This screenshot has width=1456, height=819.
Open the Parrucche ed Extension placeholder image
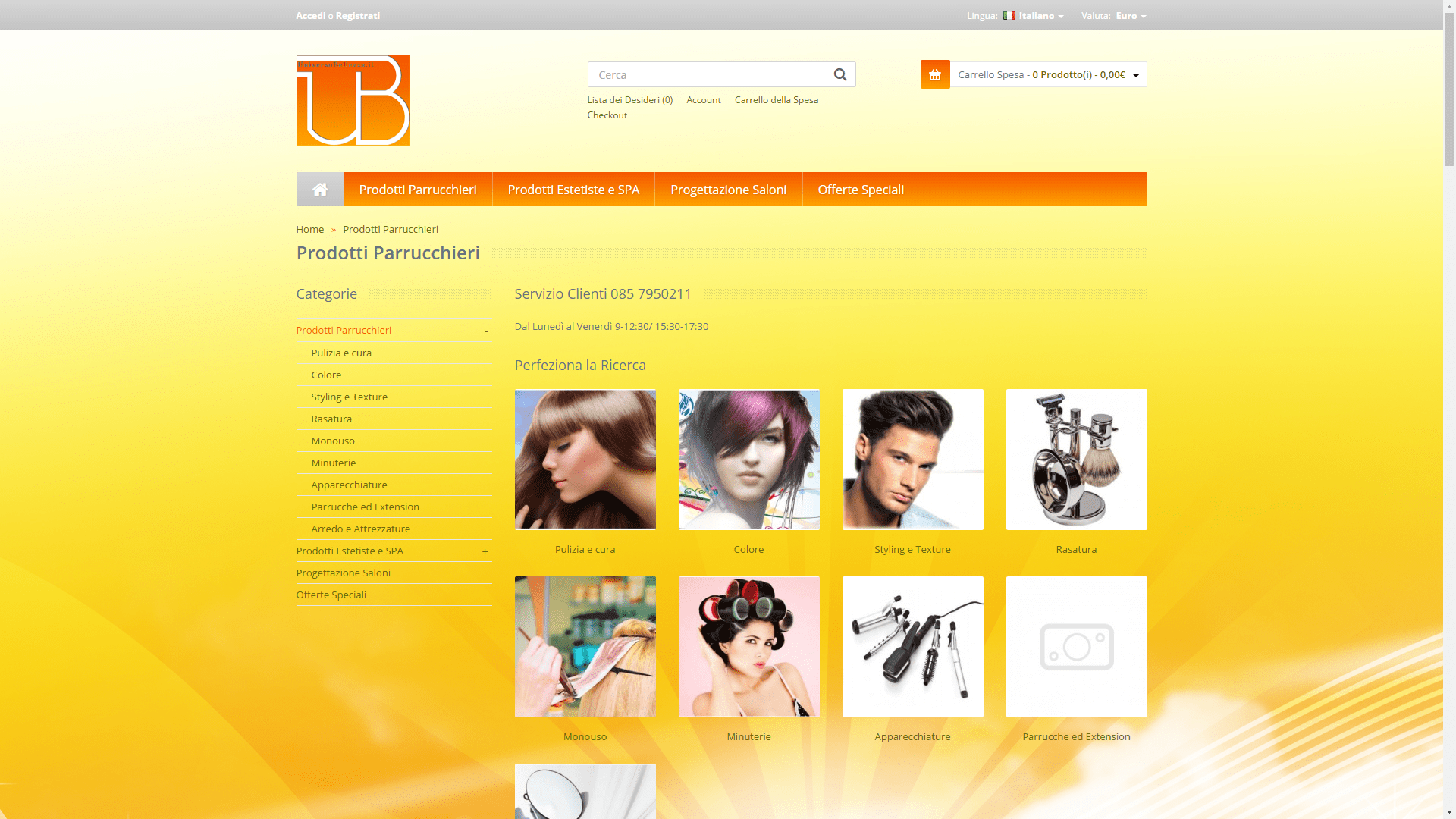tap(1075, 647)
